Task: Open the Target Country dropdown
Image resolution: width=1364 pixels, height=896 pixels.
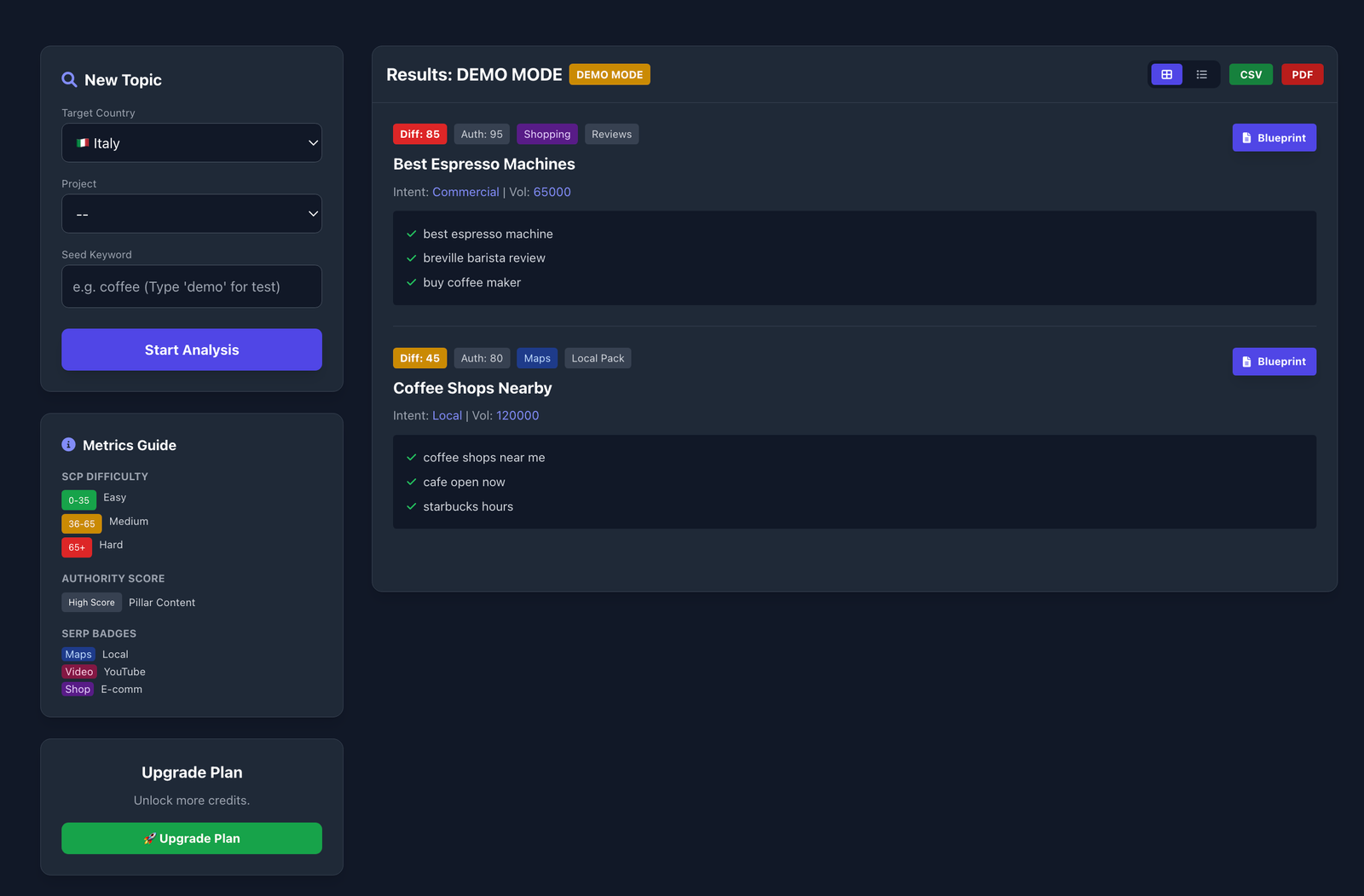Action: point(191,142)
